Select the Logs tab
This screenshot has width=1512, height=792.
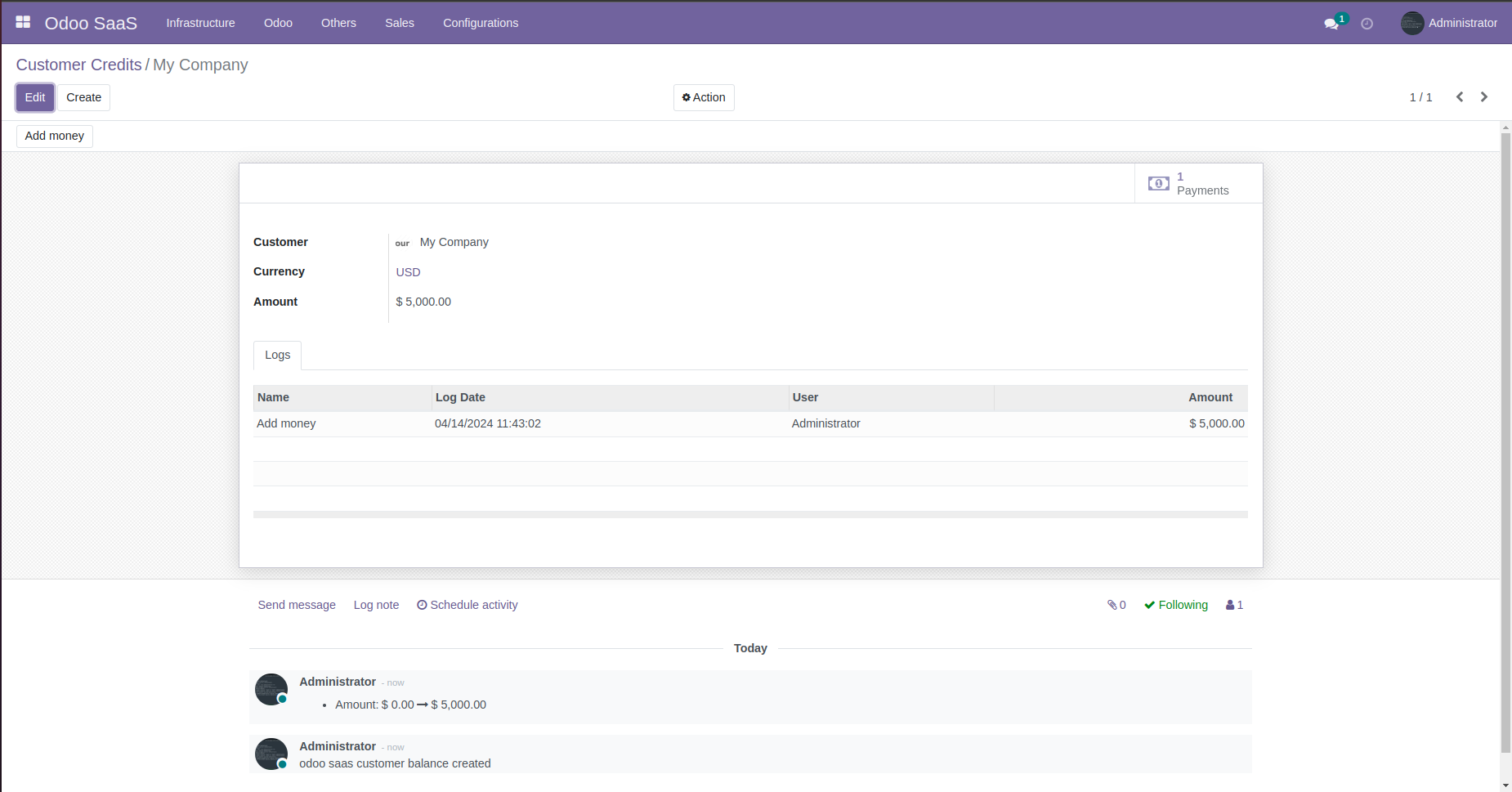coord(277,355)
